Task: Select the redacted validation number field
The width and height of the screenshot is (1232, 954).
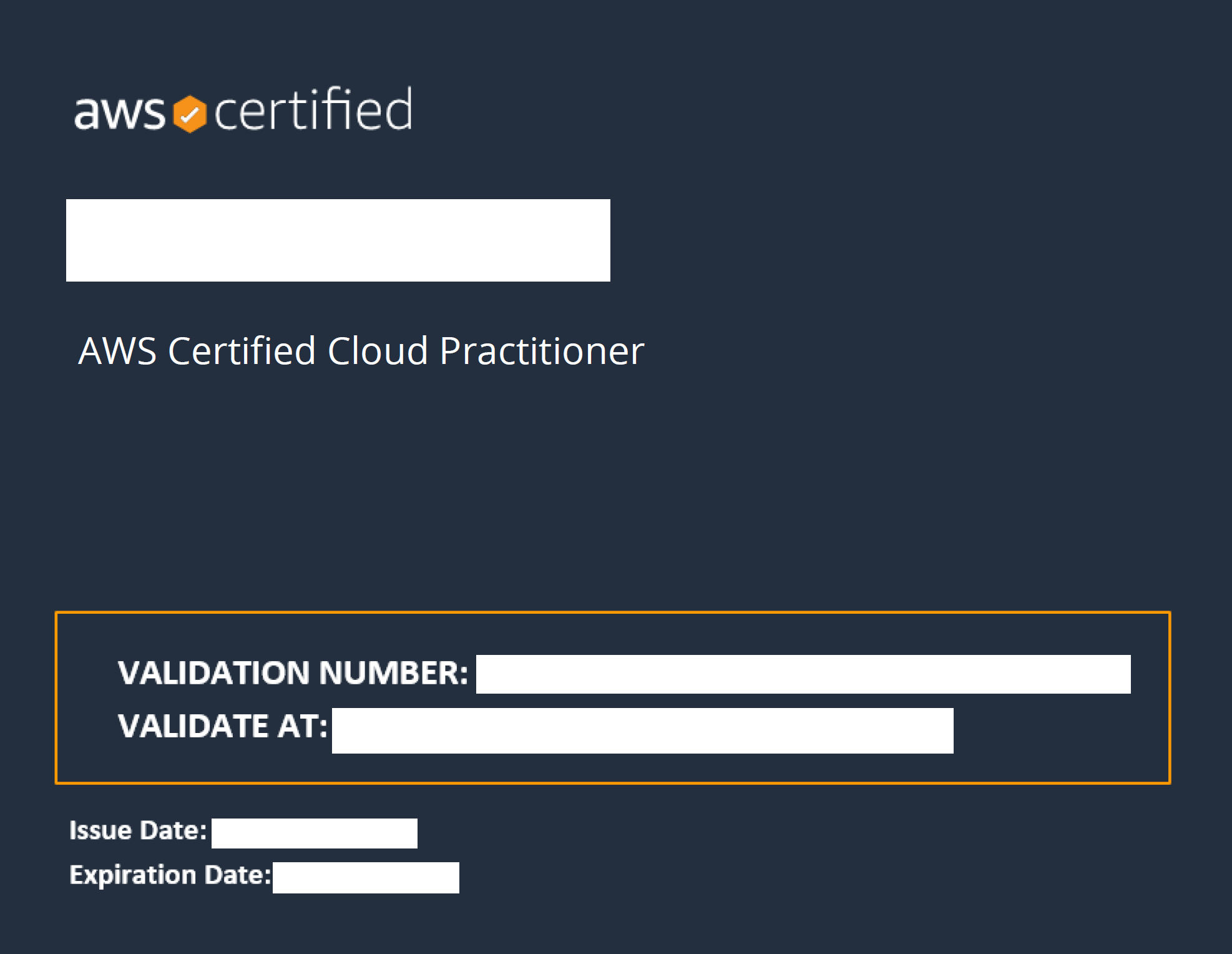Action: 803,674
